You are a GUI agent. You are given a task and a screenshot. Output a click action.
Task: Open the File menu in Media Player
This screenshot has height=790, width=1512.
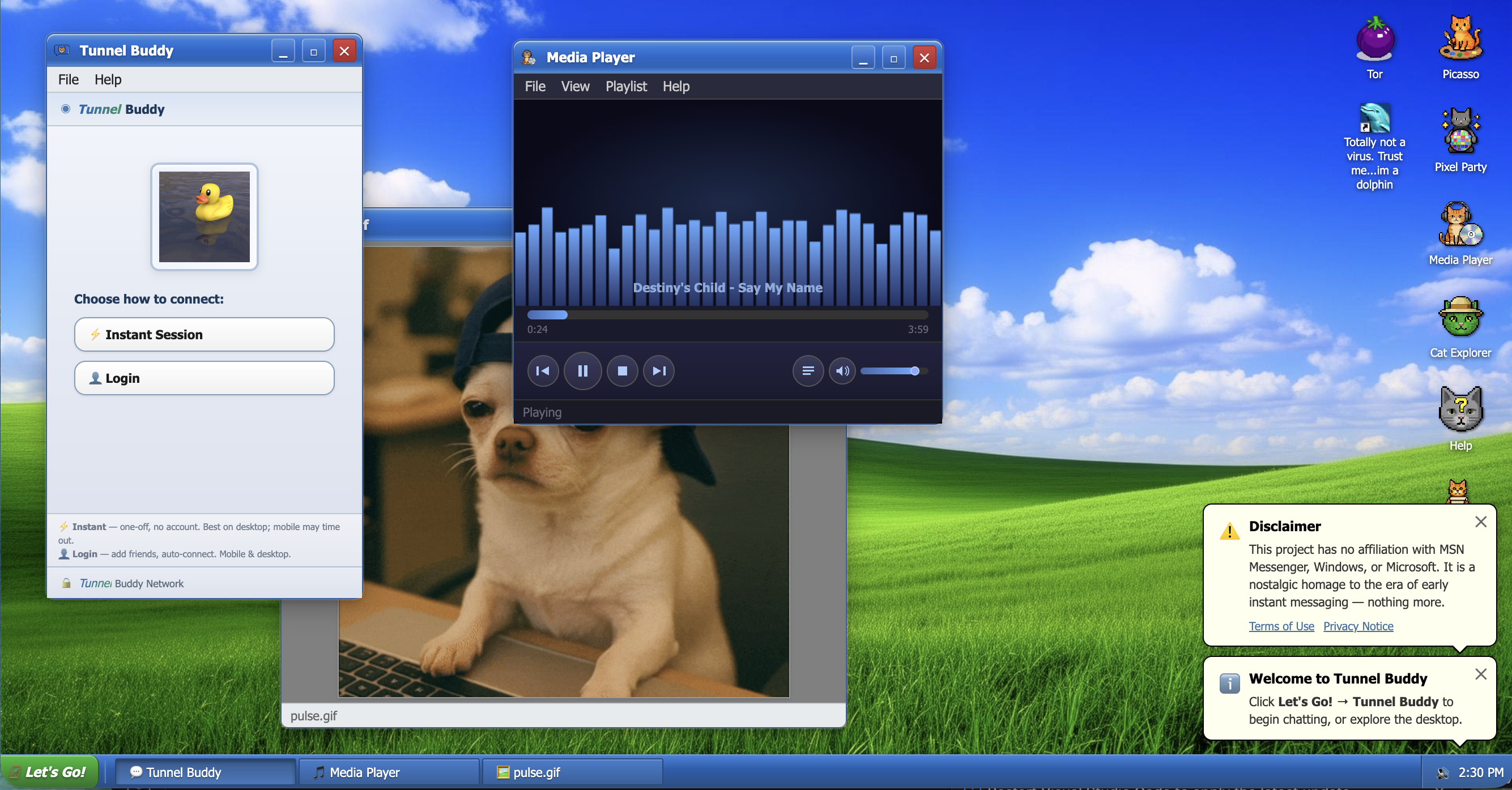pyautogui.click(x=535, y=86)
